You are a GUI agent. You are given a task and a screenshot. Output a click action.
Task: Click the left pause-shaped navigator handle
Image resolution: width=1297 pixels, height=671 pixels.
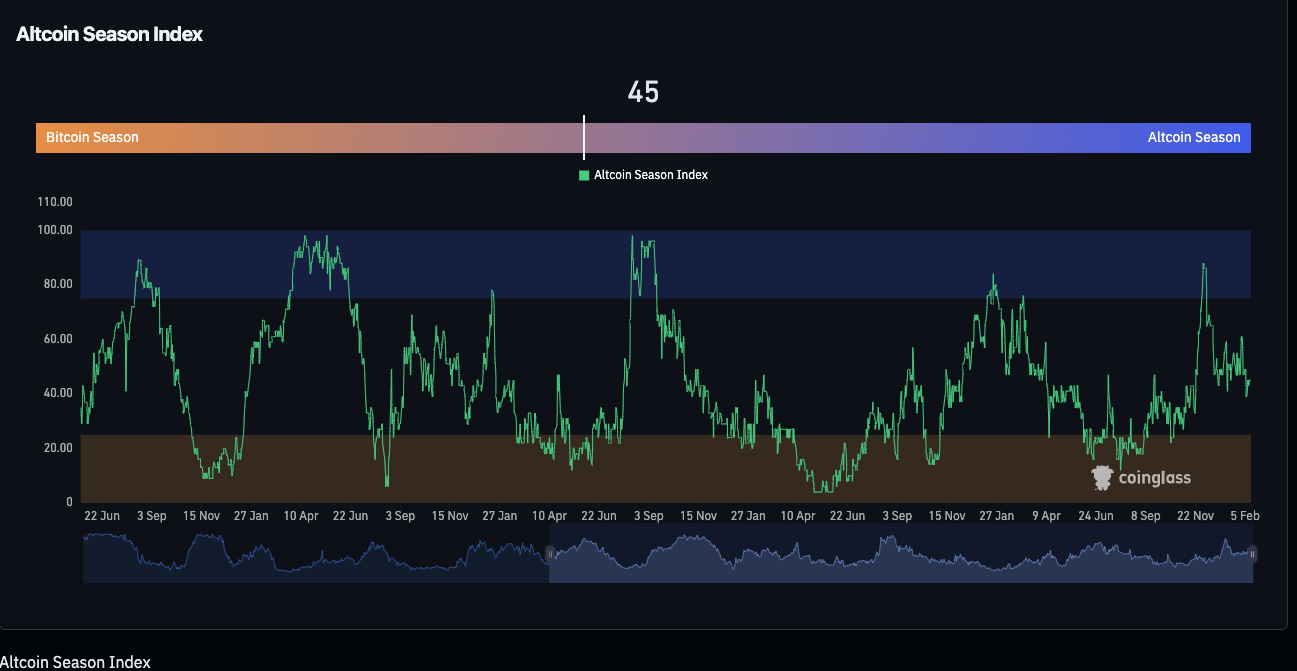point(550,553)
